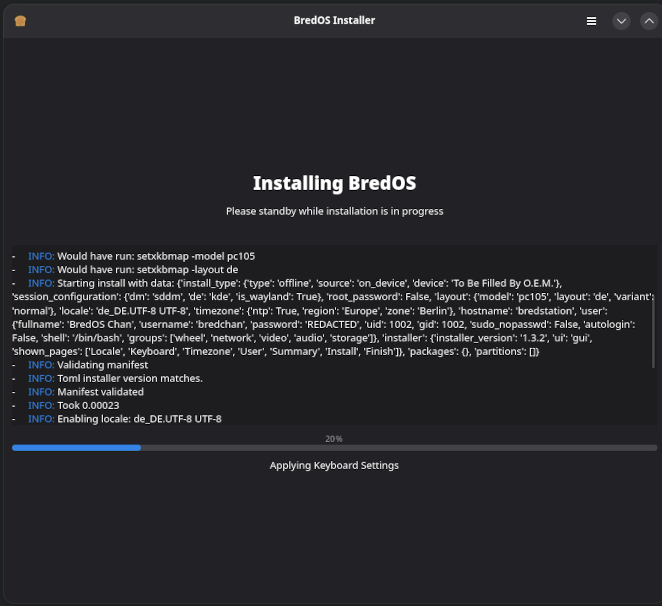Click the Applying Keyboard Settings status text

coord(334,466)
